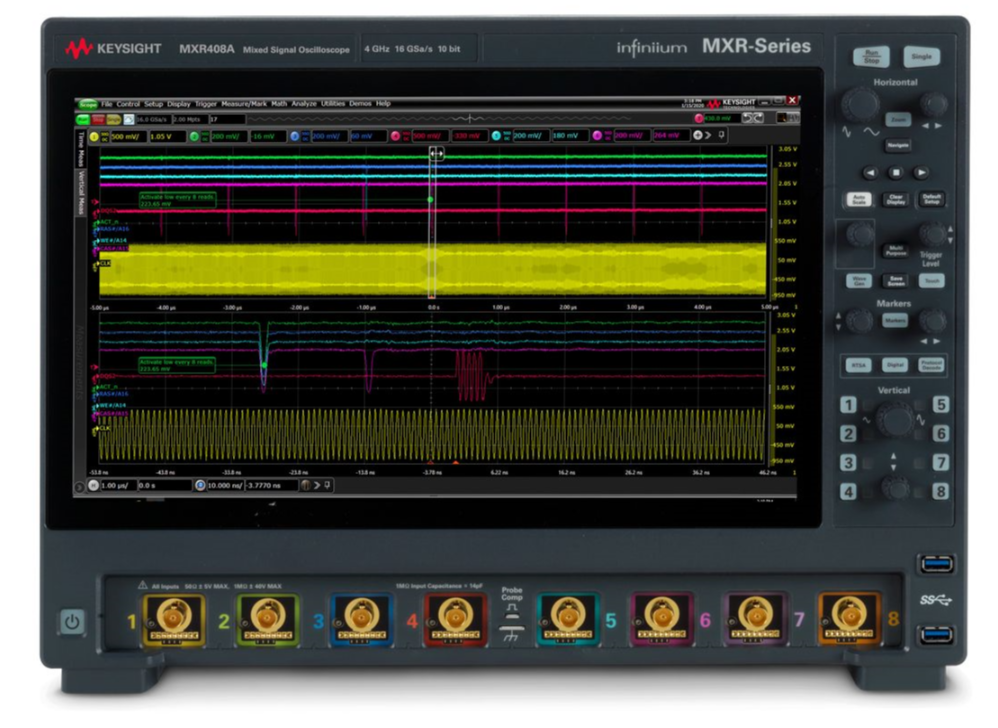This screenshot has width=998, height=728.
Task: Click the Protocol Decode hardware key
Action: 931,365
